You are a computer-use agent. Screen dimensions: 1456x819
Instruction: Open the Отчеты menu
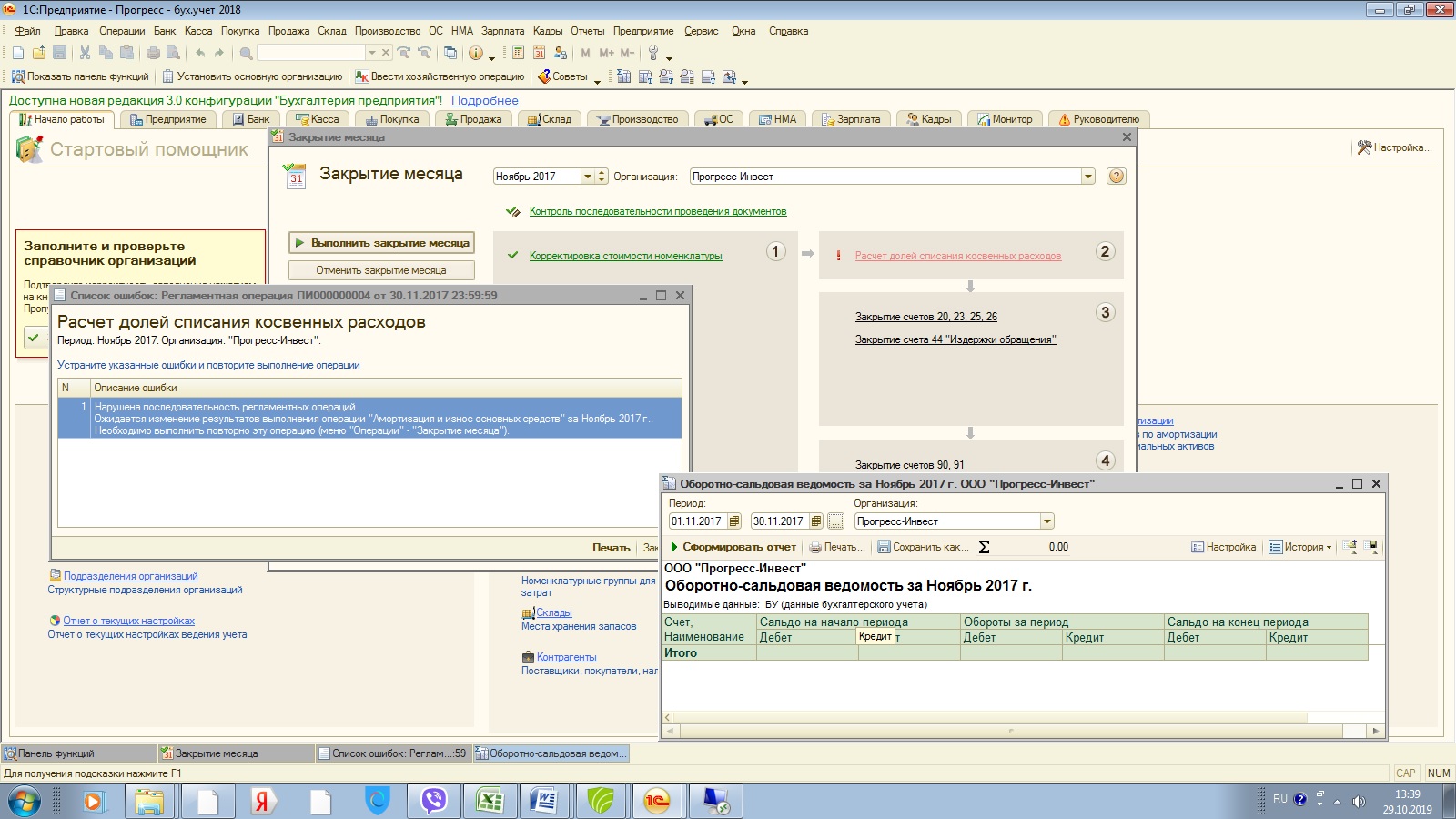[587, 31]
